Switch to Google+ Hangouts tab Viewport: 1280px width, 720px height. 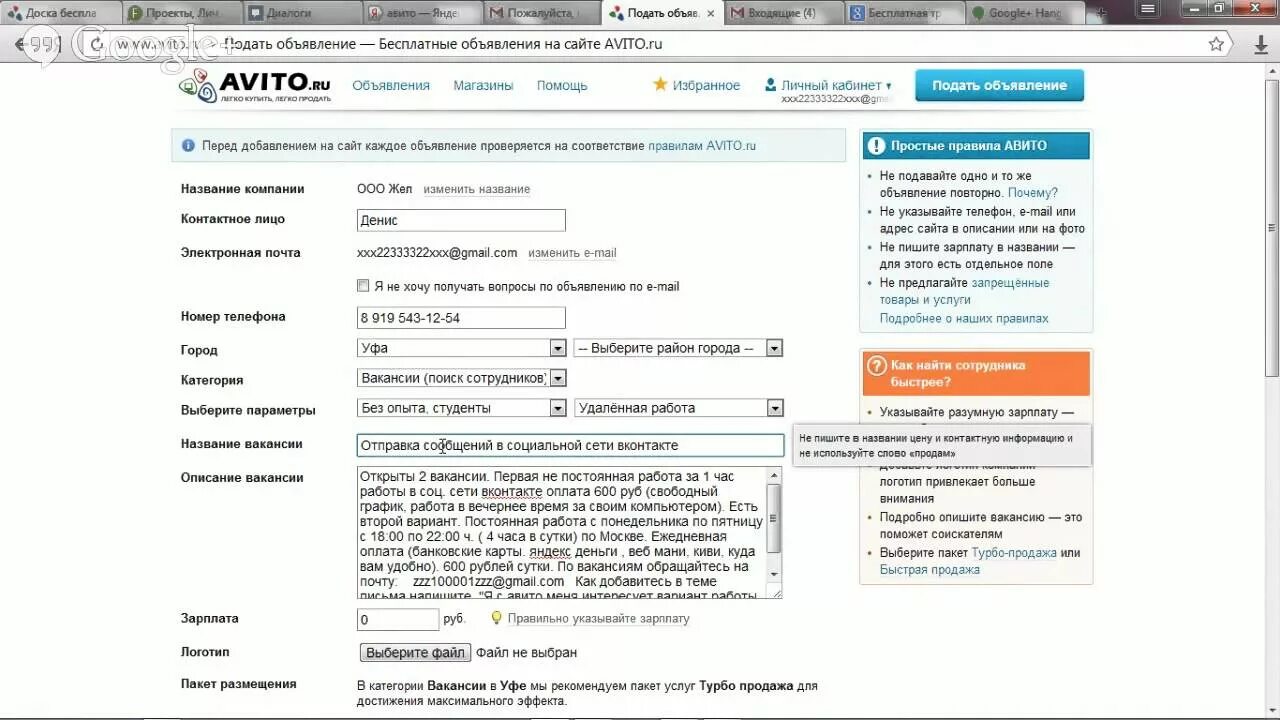click(x=1026, y=13)
